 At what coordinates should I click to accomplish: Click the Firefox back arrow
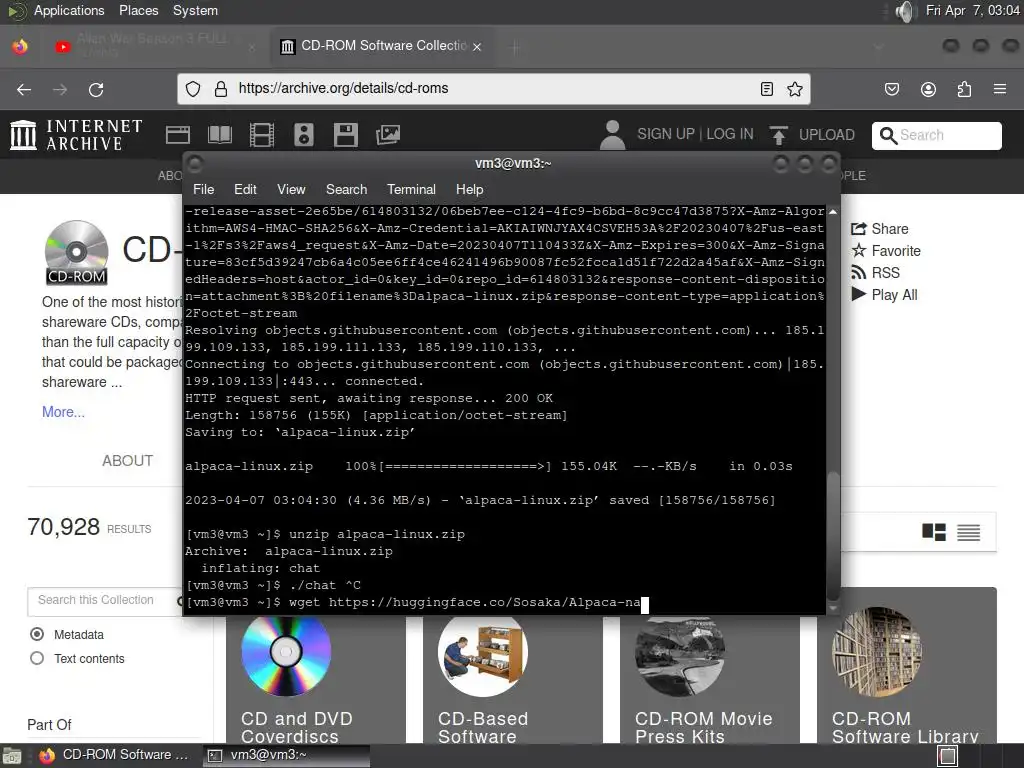24,89
